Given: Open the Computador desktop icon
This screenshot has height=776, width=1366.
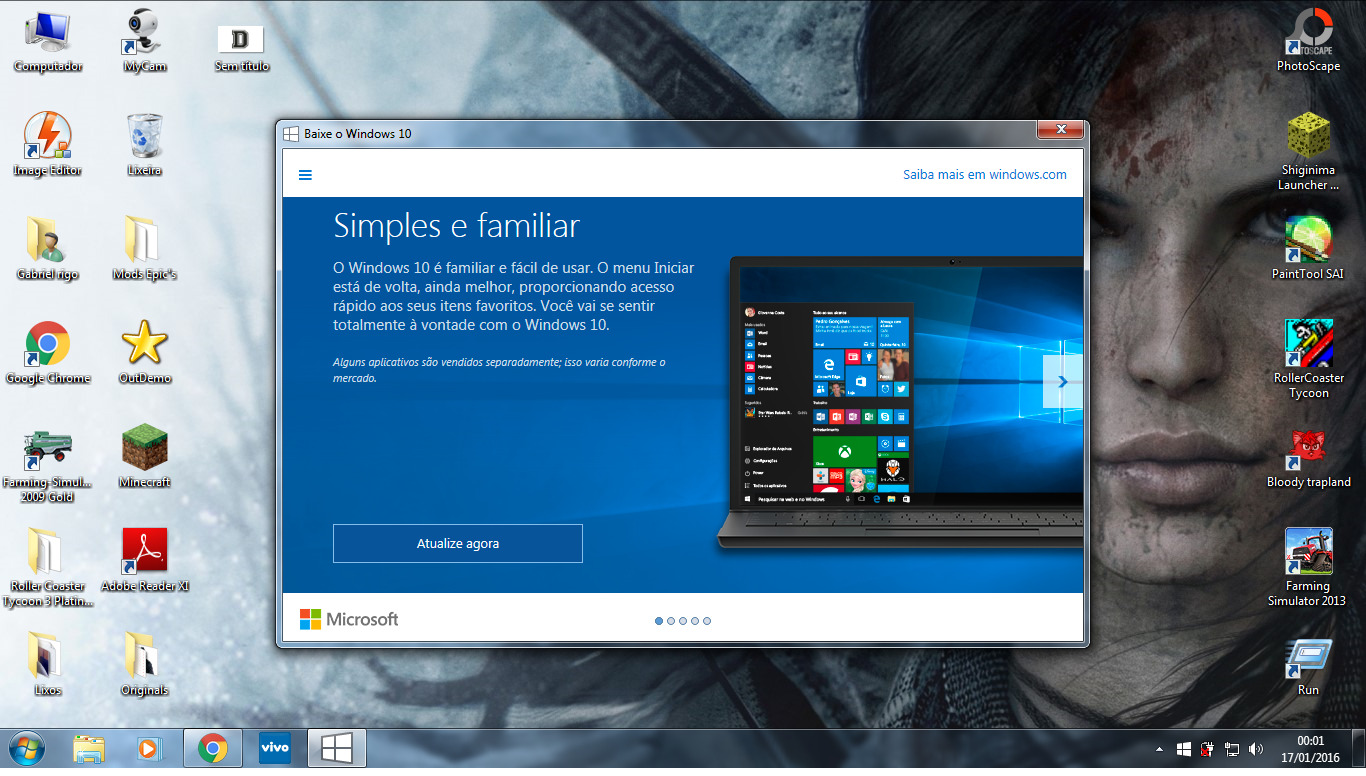Looking at the screenshot, I should (48, 41).
